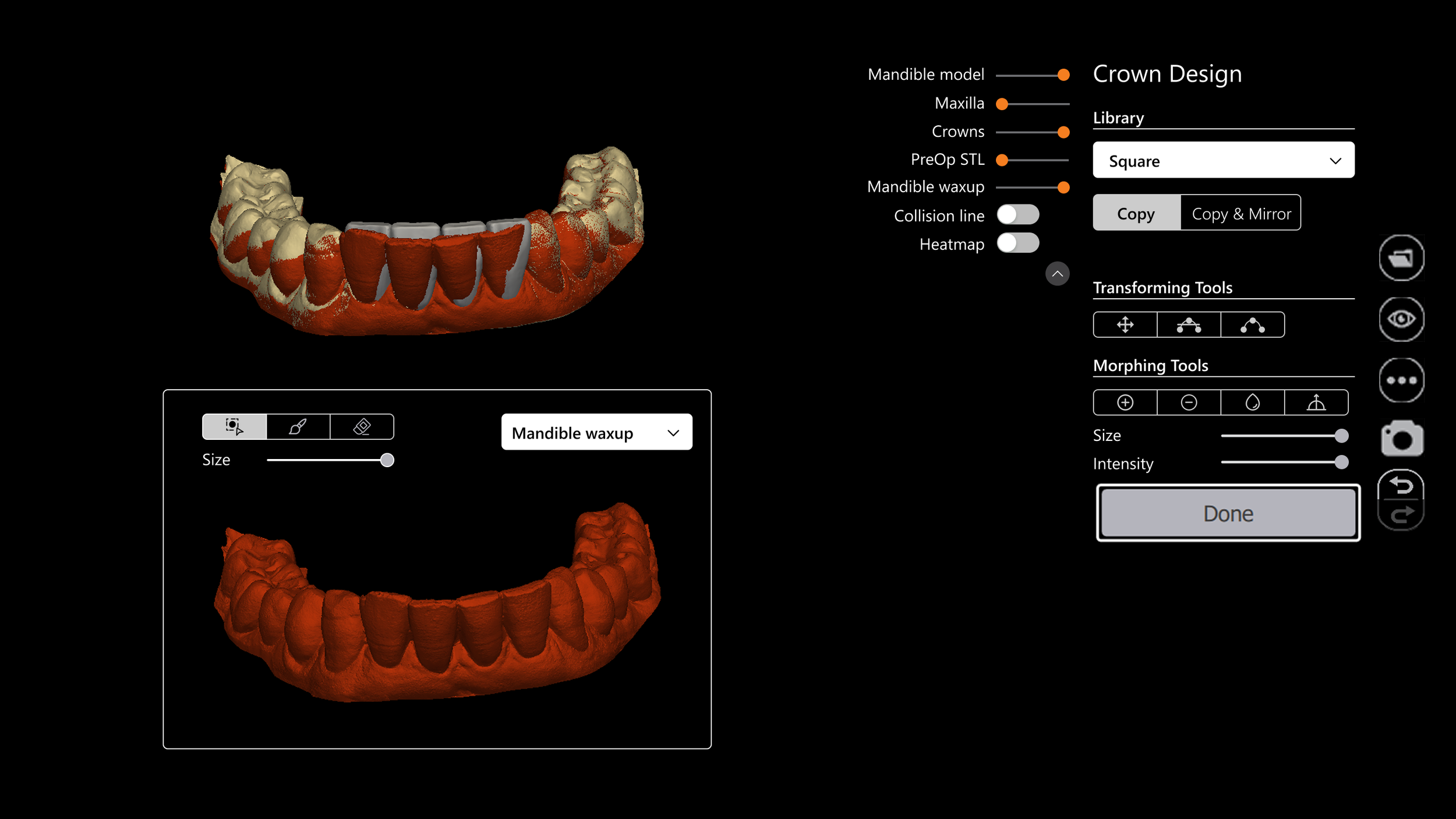
Task: Open the folder icon button
Action: [x=1401, y=258]
